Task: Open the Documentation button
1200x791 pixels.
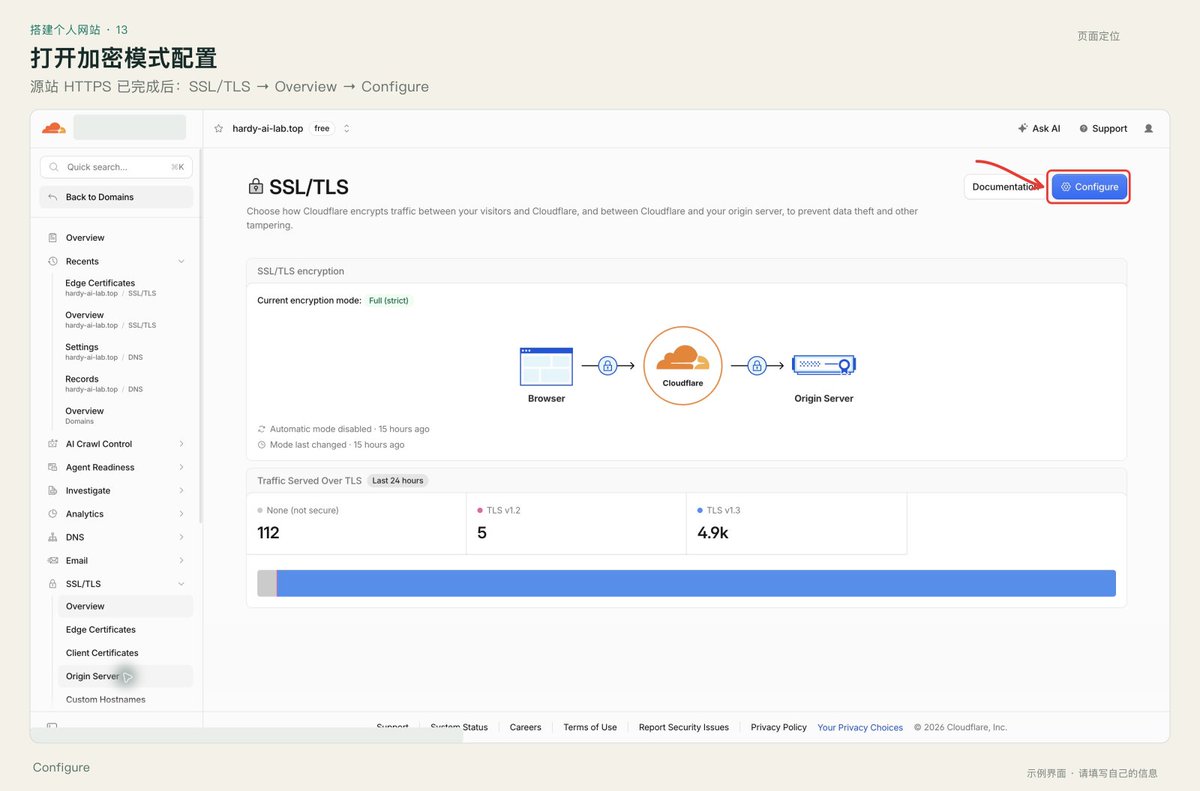Action: point(1005,187)
